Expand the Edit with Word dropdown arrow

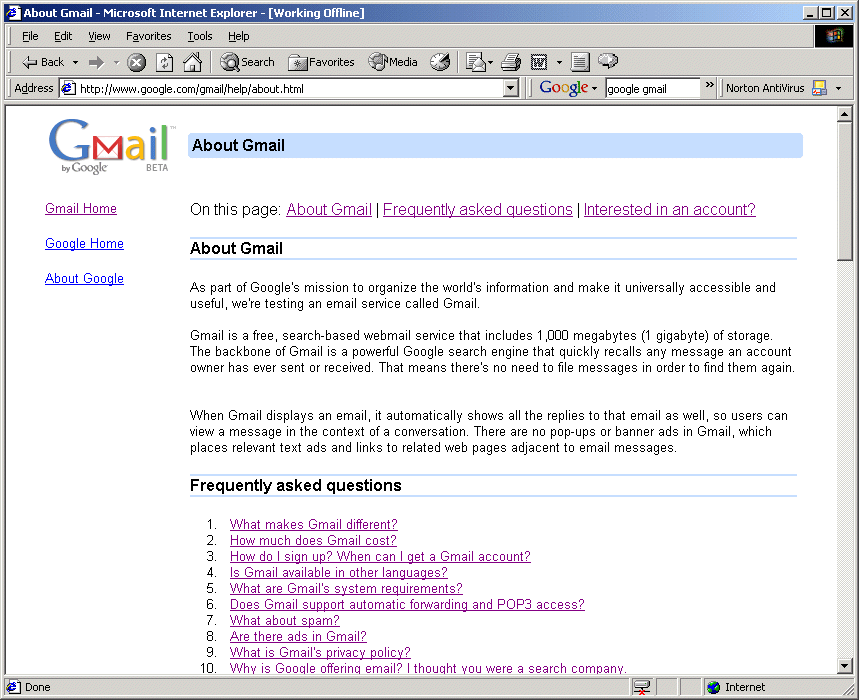pos(559,62)
